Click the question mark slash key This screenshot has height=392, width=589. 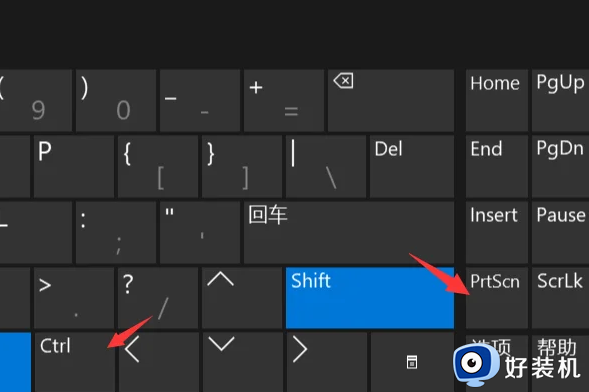pyautogui.click(x=158, y=298)
